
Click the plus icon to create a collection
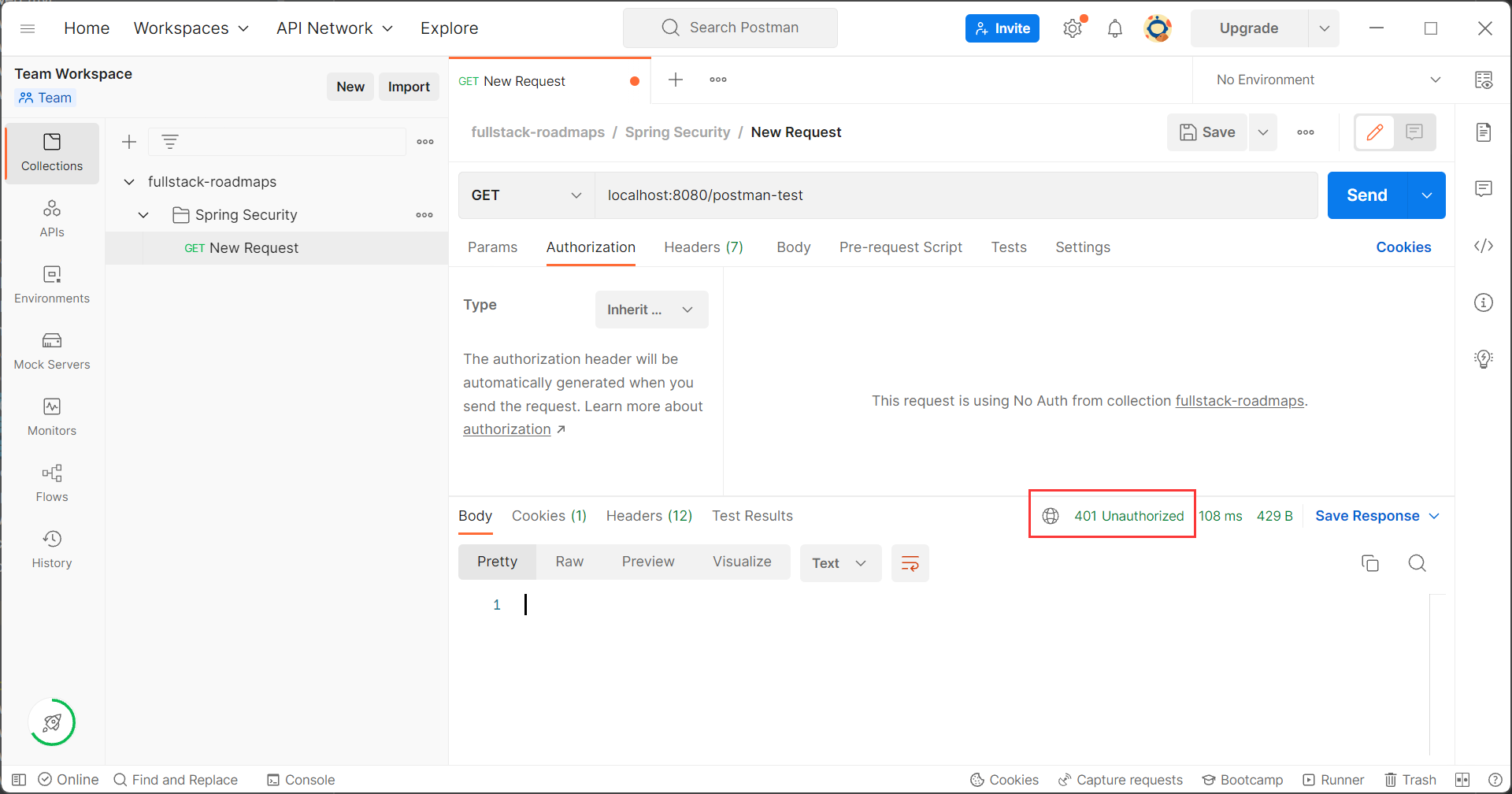(x=129, y=142)
